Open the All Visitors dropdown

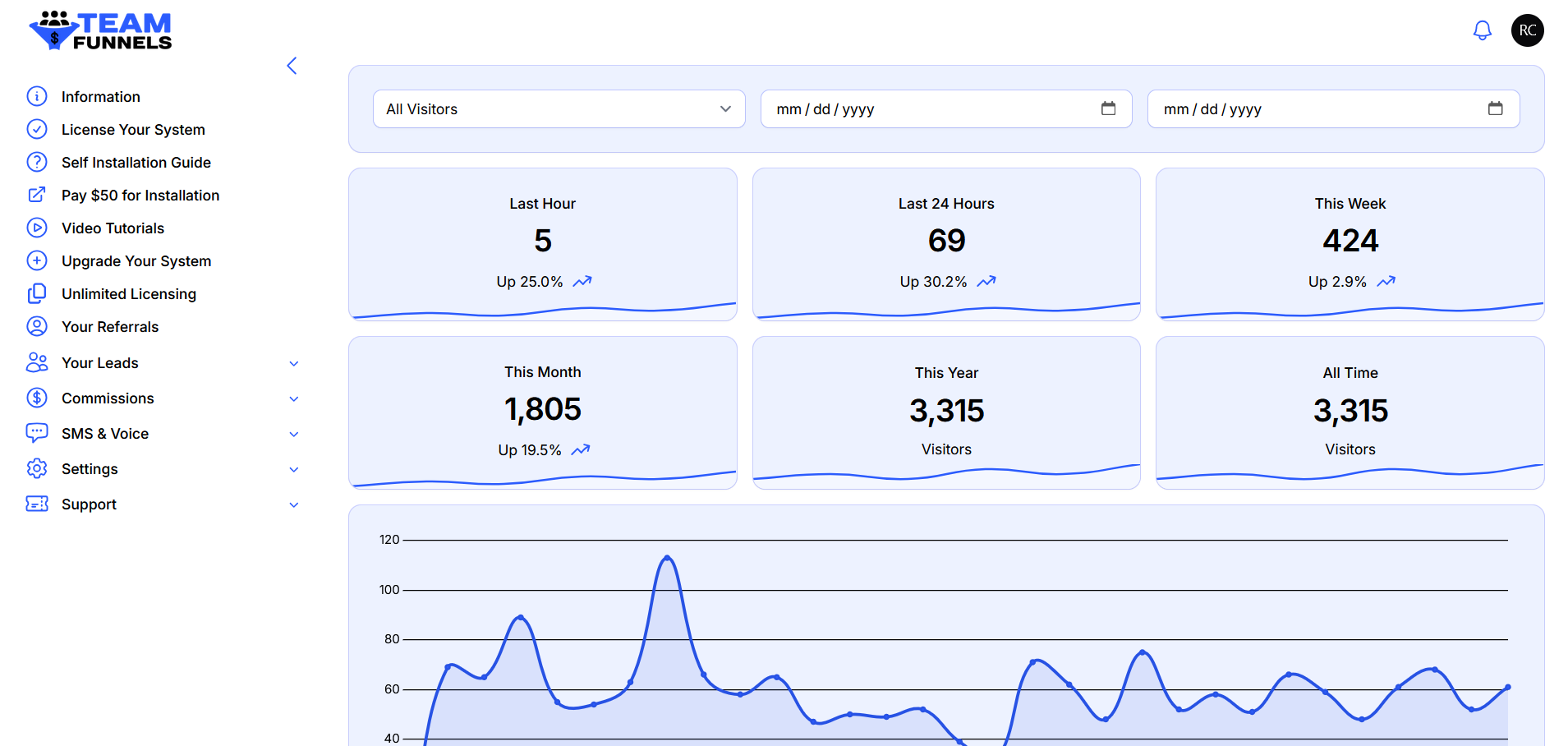[559, 109]
